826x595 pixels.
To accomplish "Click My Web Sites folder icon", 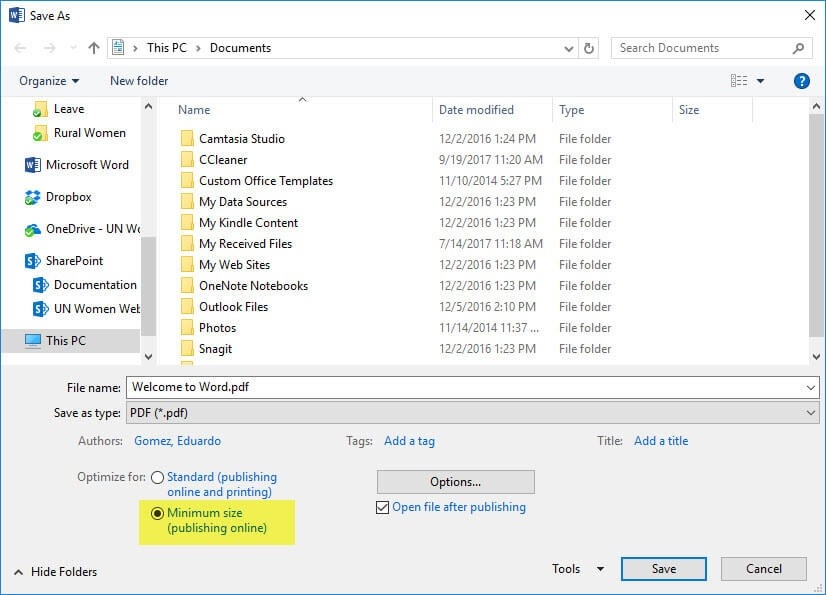I will point(187,265).
